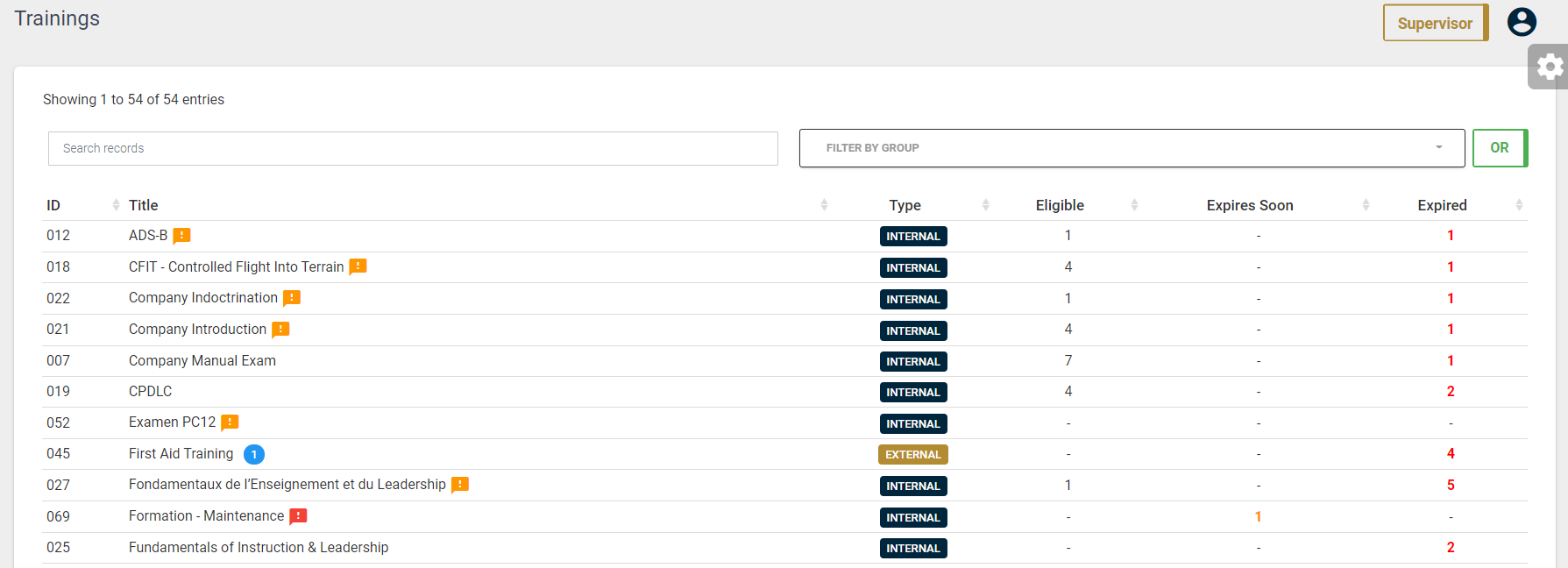
Task: Click ID 022 cell
Action: 59,299
